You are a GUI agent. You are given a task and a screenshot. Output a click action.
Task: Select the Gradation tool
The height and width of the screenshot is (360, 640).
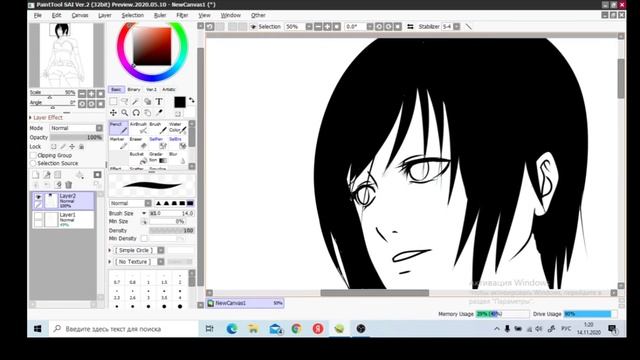158,158
